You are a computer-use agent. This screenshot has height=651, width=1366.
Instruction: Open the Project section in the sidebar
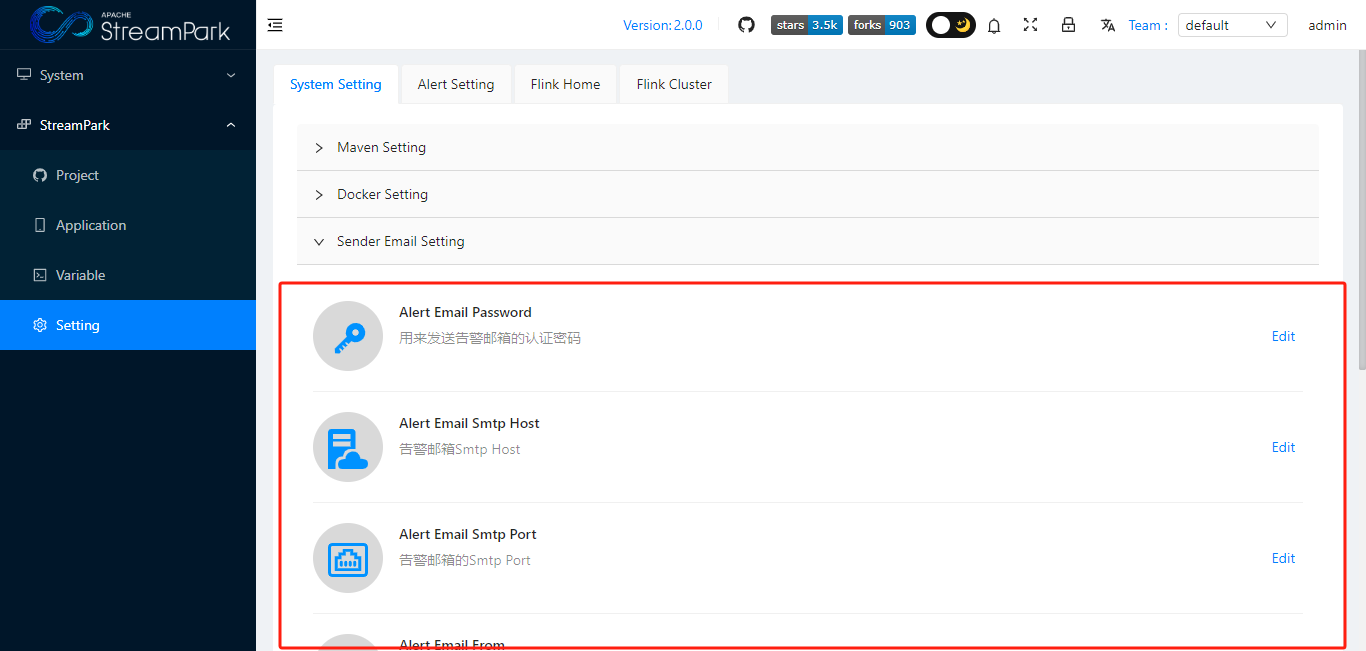point(78,175)
